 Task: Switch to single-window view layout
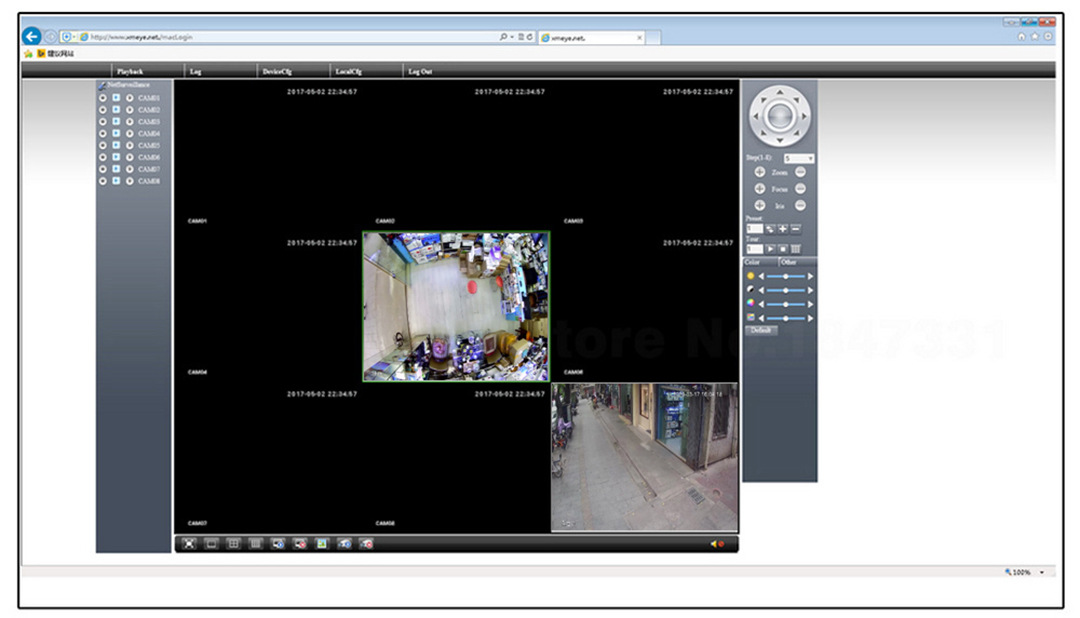[x=211, y=544]
